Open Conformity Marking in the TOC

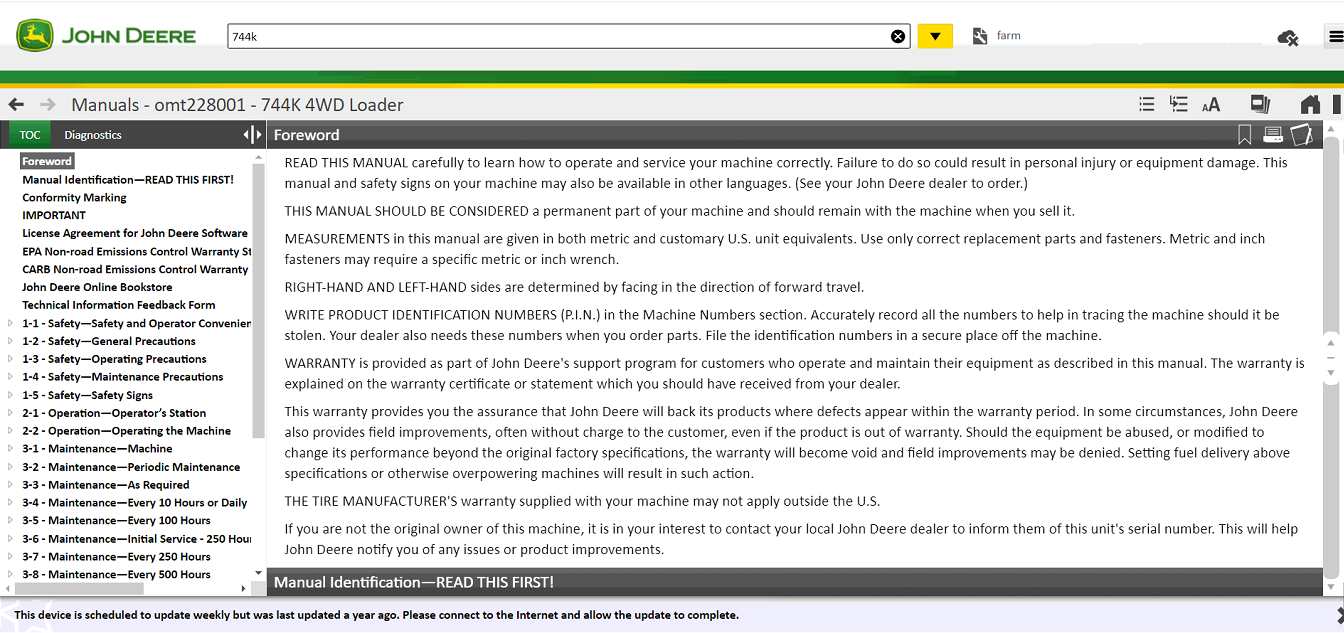tap(74, 198)
